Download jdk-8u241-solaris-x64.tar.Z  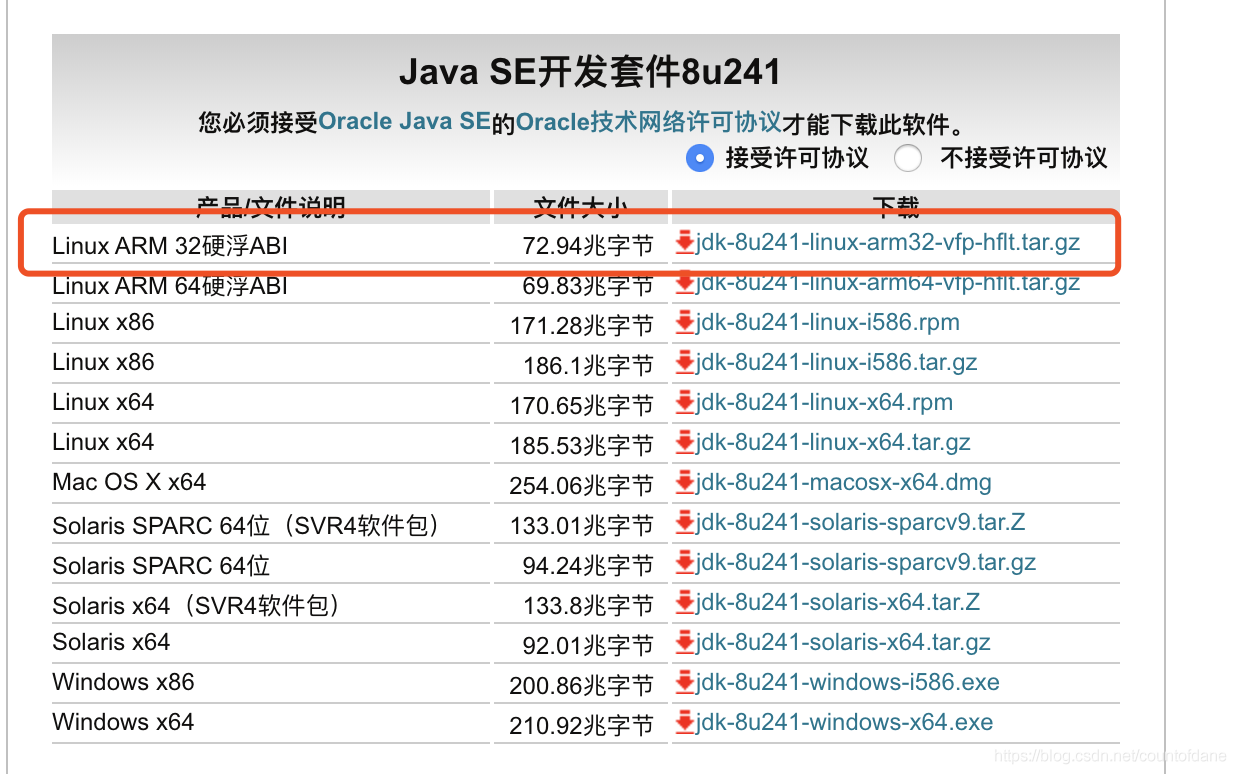pos(837,602)
